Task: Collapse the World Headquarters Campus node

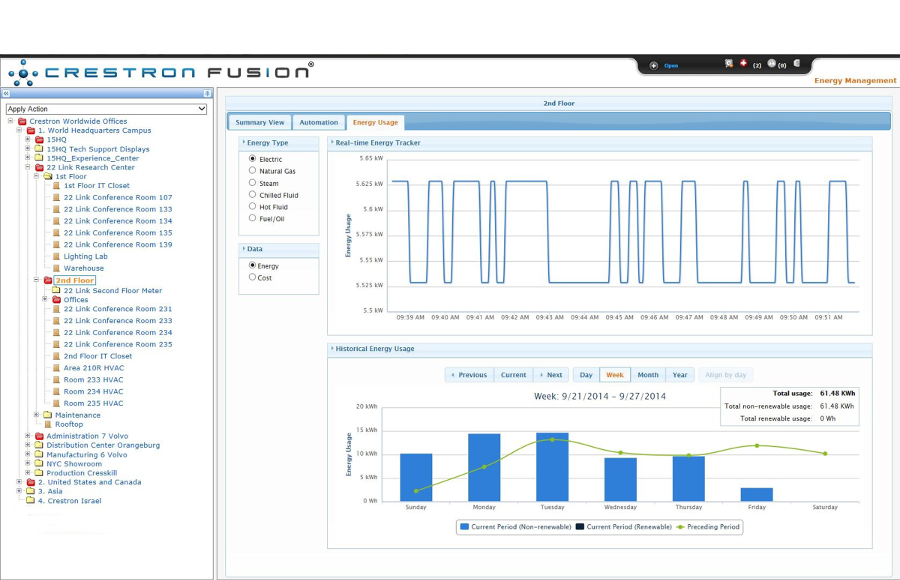Action: pyautogui.click(x=19, y=130)
